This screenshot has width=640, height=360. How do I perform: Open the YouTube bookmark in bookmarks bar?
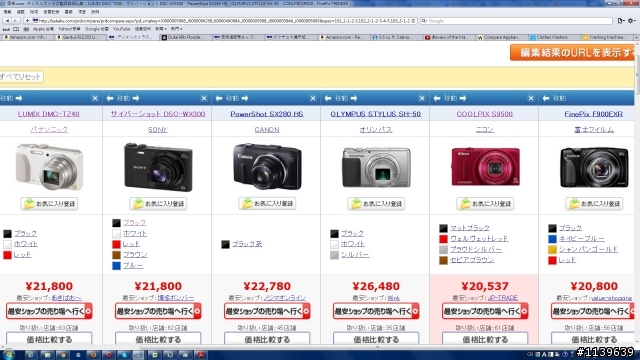coord(121,29)
